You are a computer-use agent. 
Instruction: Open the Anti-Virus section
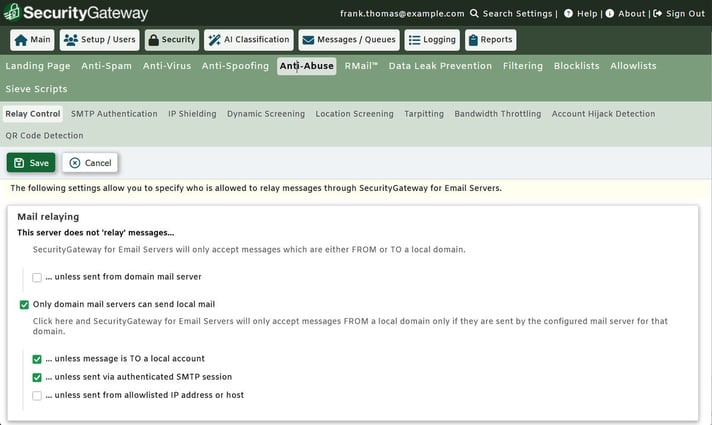pyautogui.click(x=167, y=66)
